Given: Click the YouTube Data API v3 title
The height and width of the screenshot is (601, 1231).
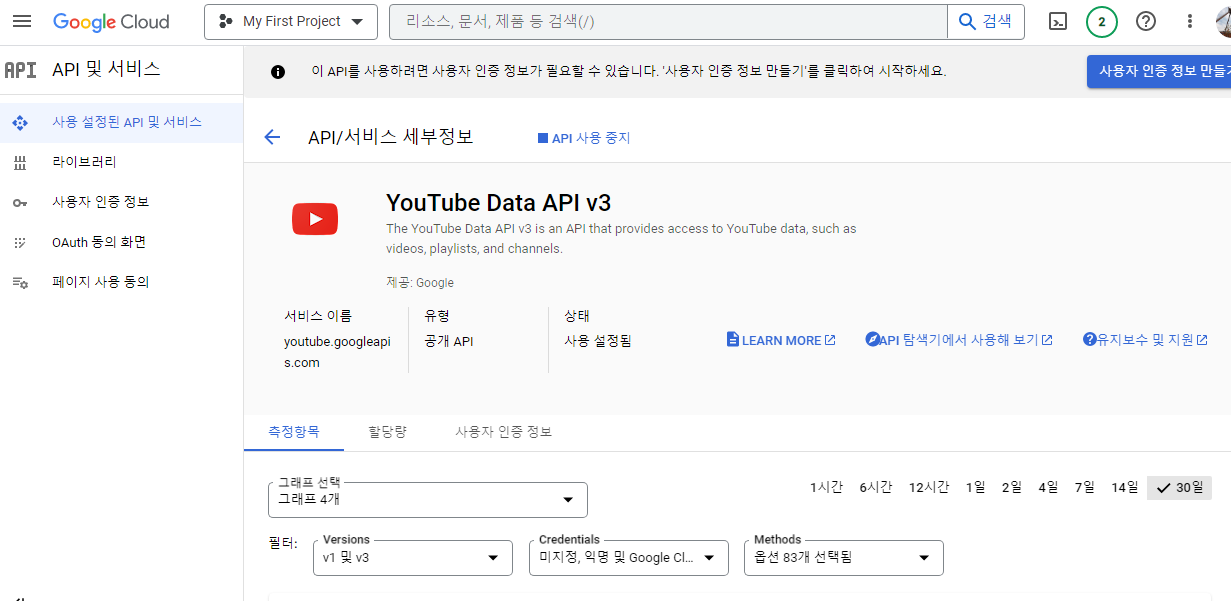Looking at the screenshot, I should click(498, 202).
